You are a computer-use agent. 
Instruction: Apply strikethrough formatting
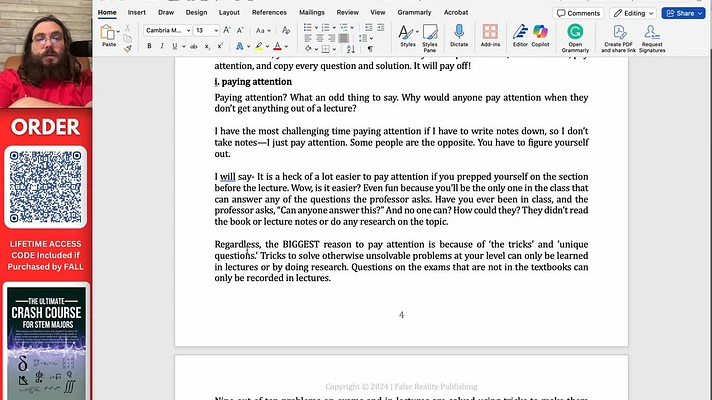coord(193,46)
